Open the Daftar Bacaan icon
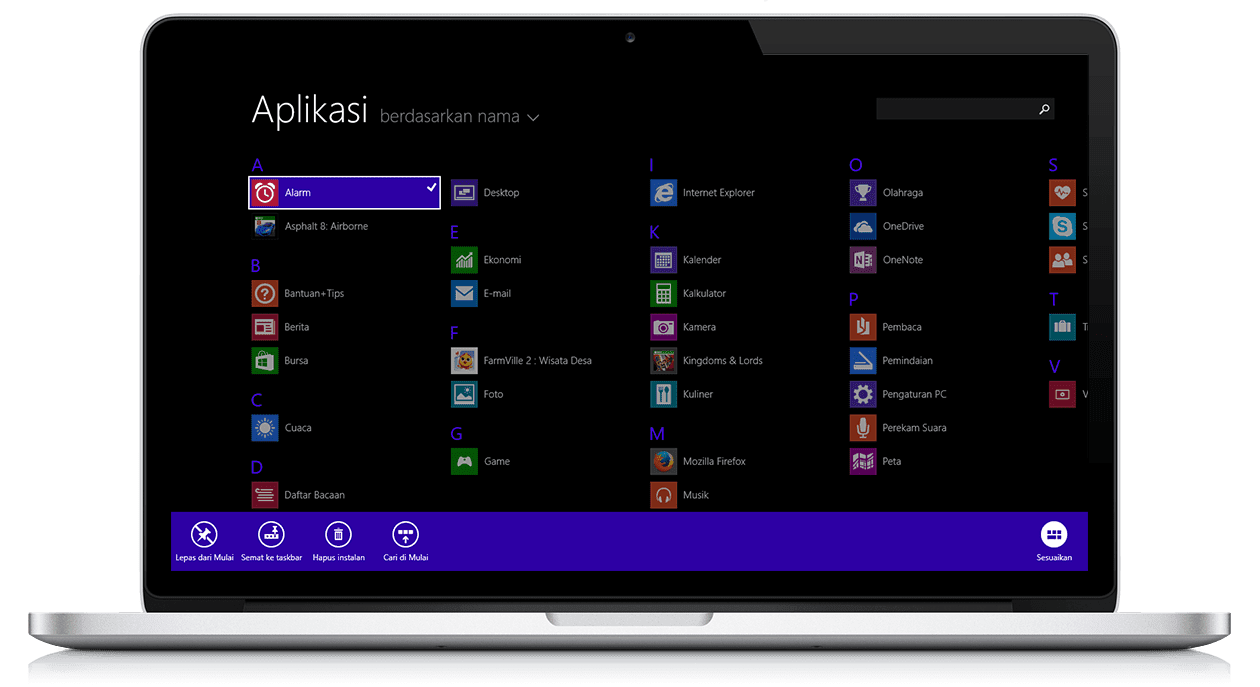 pos(265,495)
